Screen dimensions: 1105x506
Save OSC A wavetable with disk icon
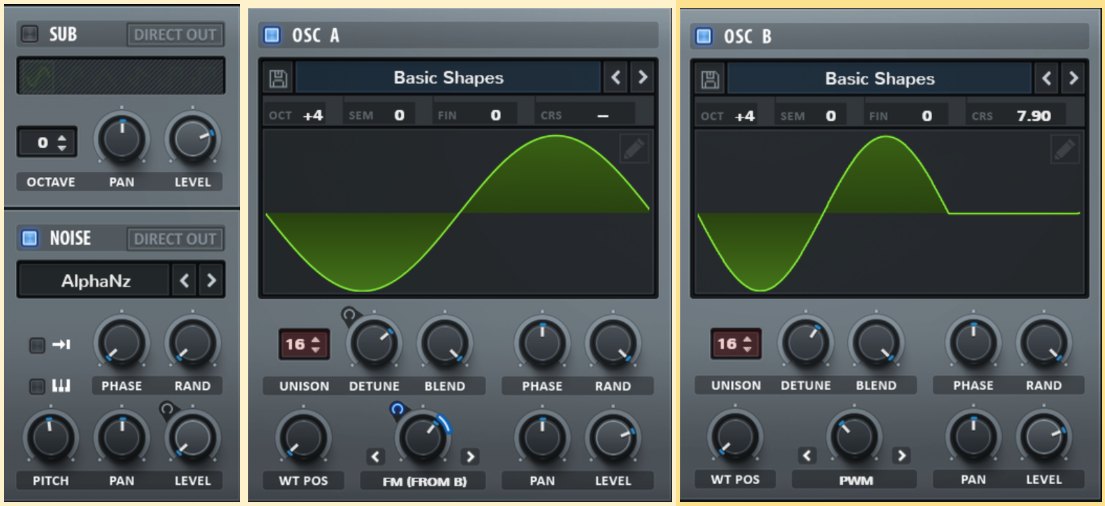point(280,78)
